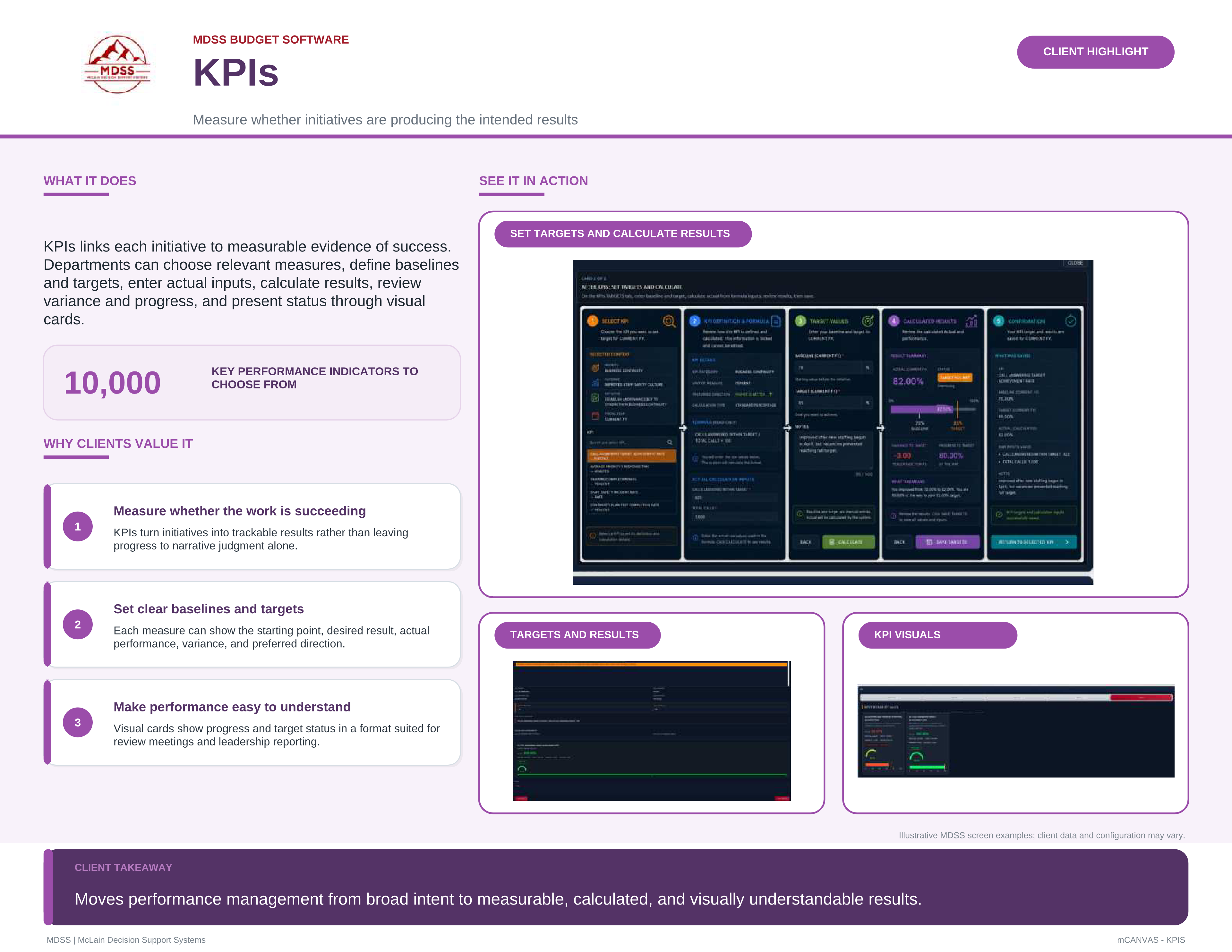This screenshot has width=1232, height=952.
Task: Click the MDSS mountain logo
Action: click(117, 64)
